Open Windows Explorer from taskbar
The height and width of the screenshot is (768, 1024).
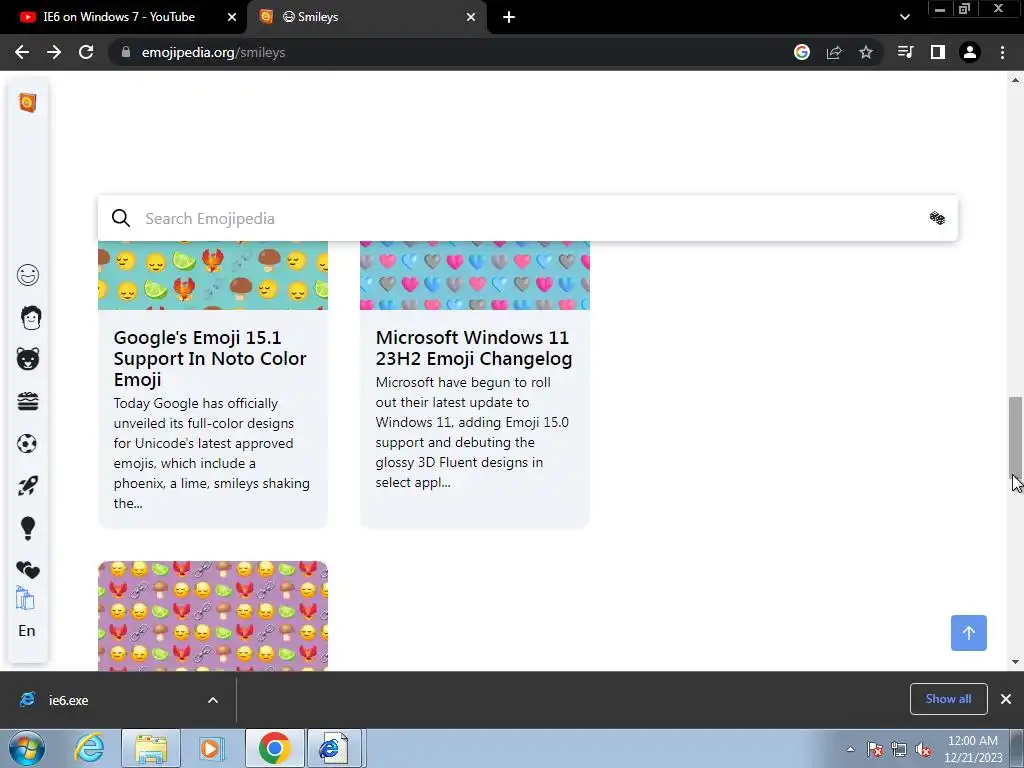(151, 748)
